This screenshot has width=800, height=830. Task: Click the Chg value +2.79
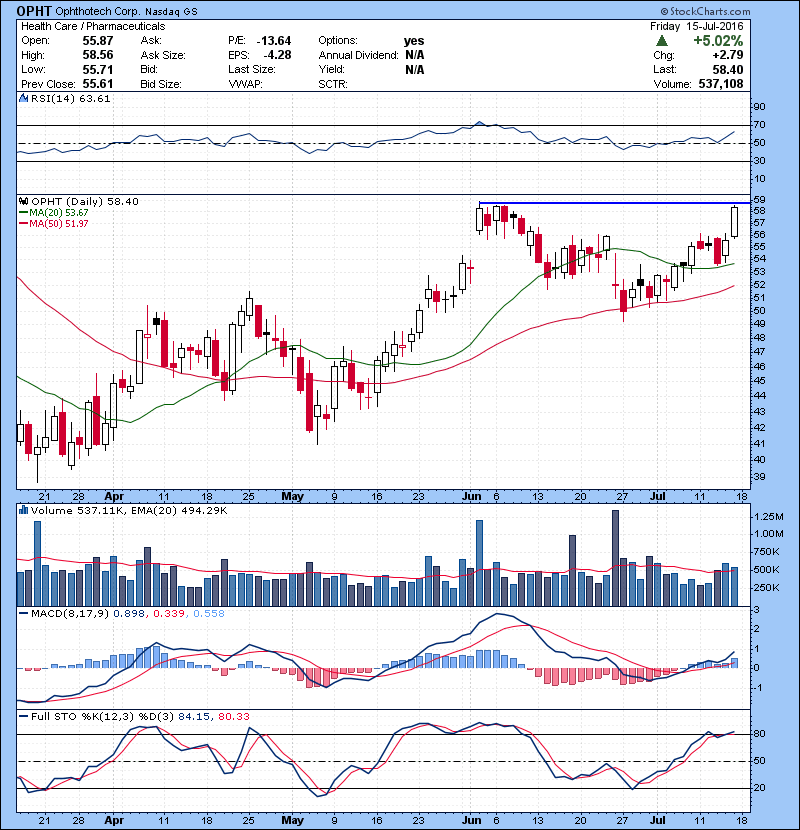[727, 55]
